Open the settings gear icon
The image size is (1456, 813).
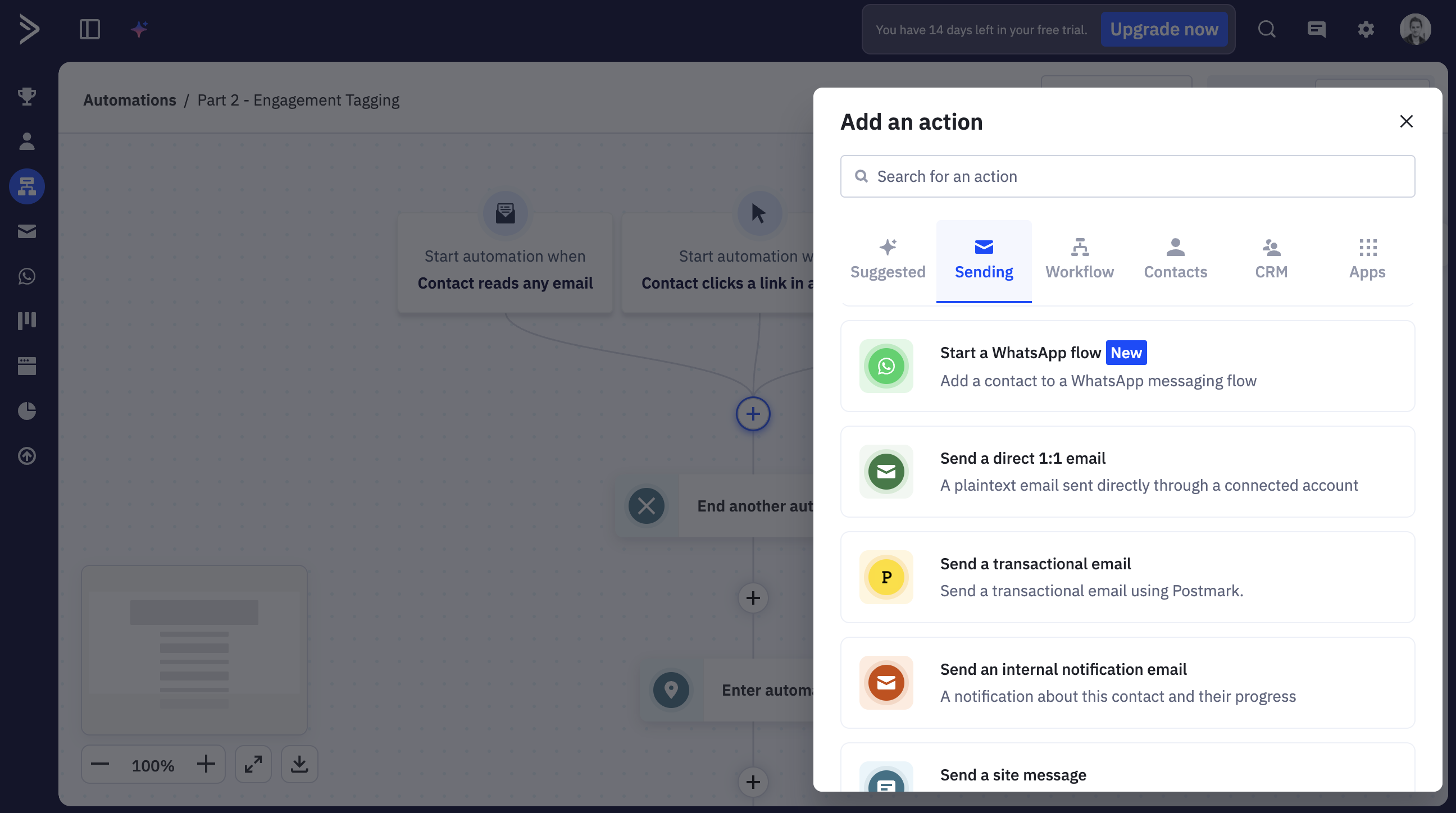pyautogui.click(x=1366, y=29)
